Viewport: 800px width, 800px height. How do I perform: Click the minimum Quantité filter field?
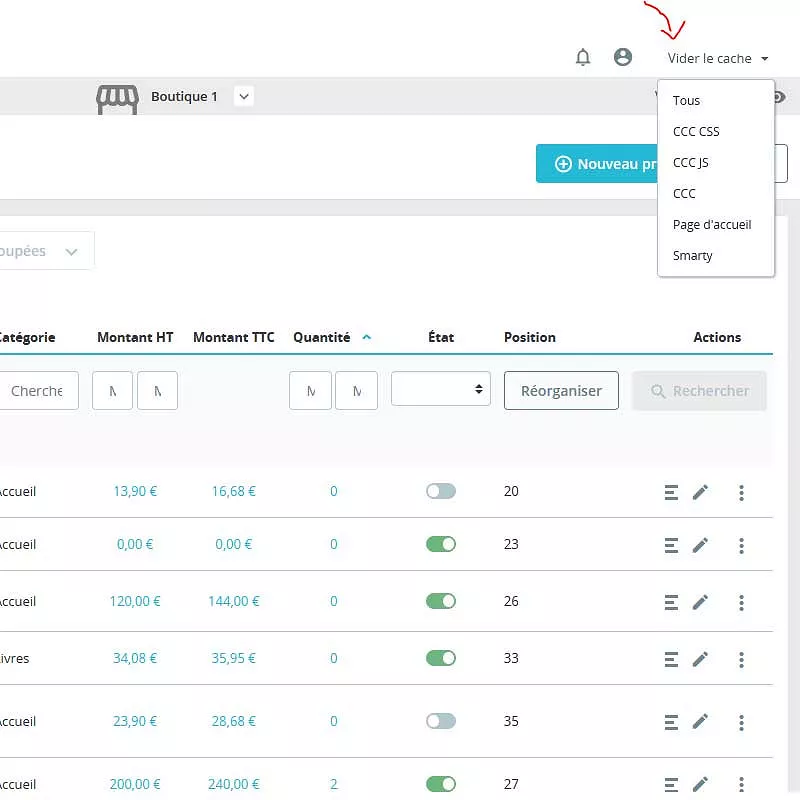310,391
